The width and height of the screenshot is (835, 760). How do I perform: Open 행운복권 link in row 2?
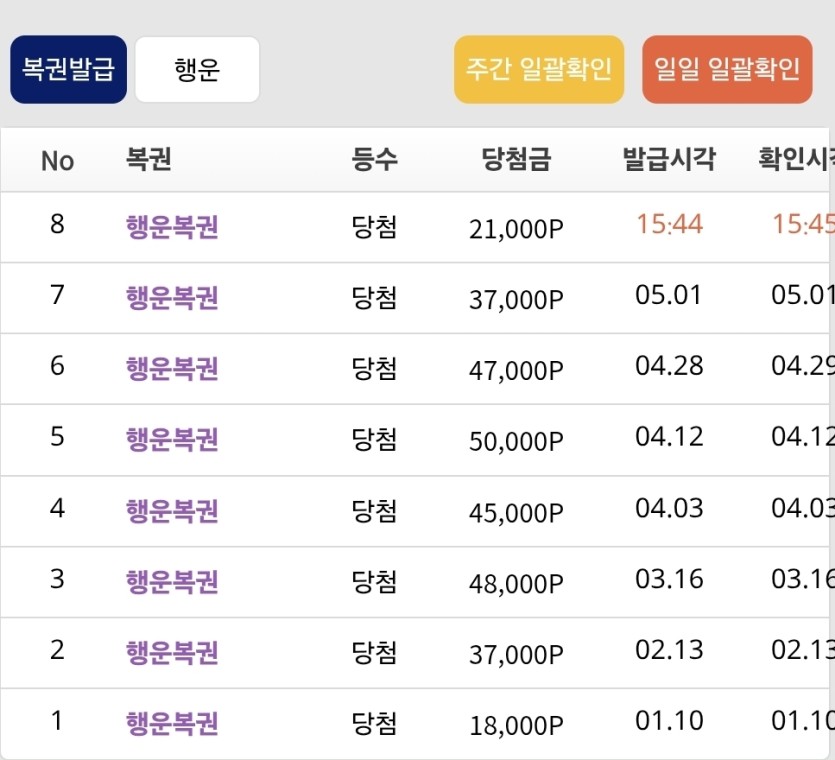tap(172, 652)
